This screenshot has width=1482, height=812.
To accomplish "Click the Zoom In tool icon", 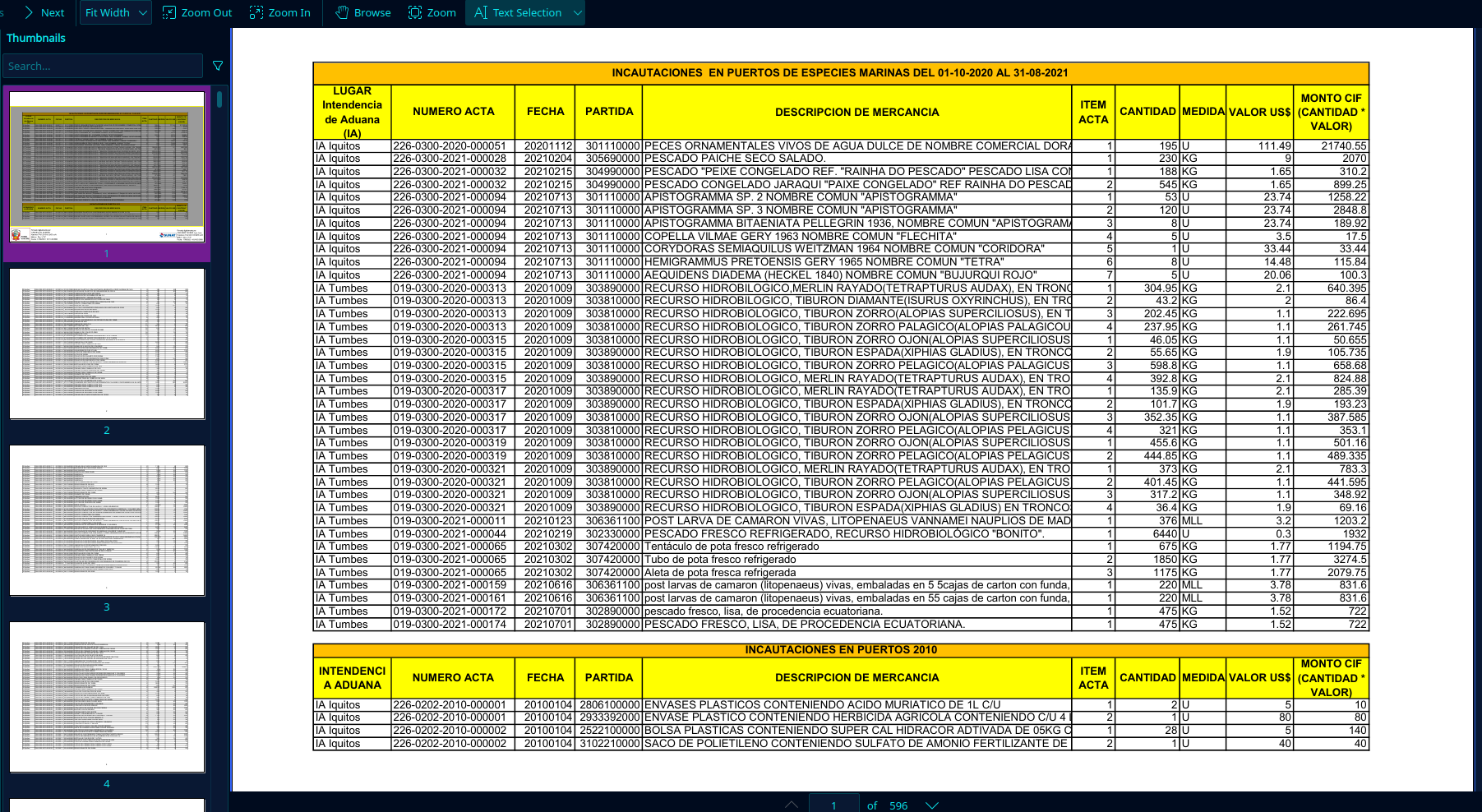I will 256,12.
